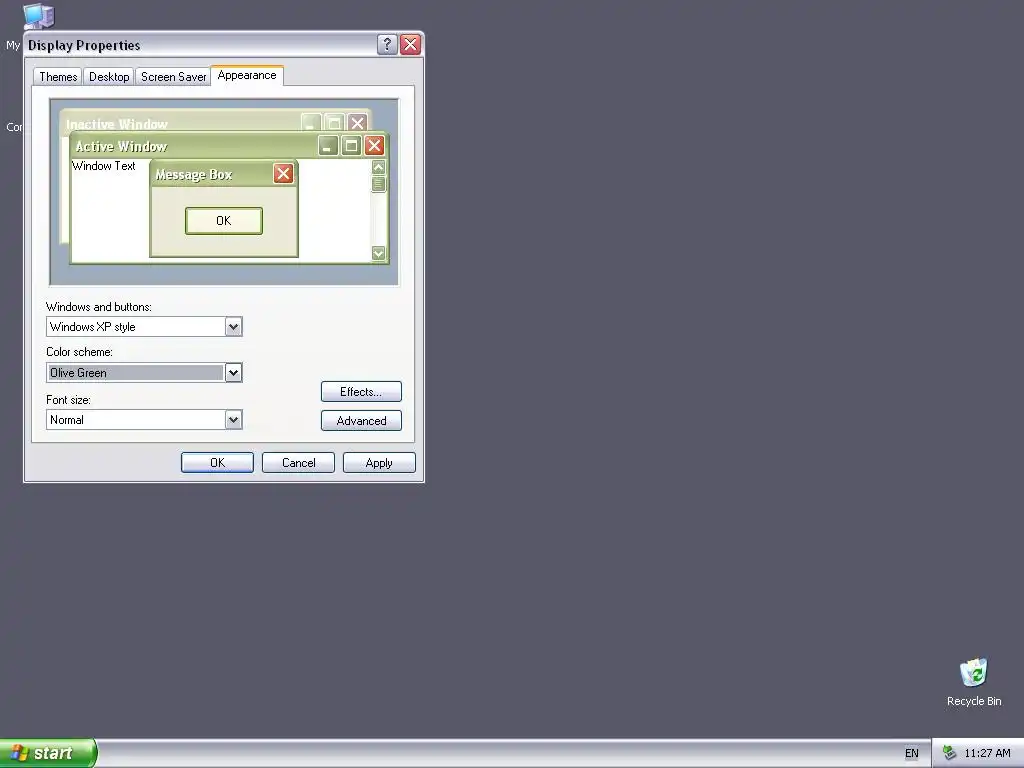
Task: Open the Themes tab
Action: 58,77
